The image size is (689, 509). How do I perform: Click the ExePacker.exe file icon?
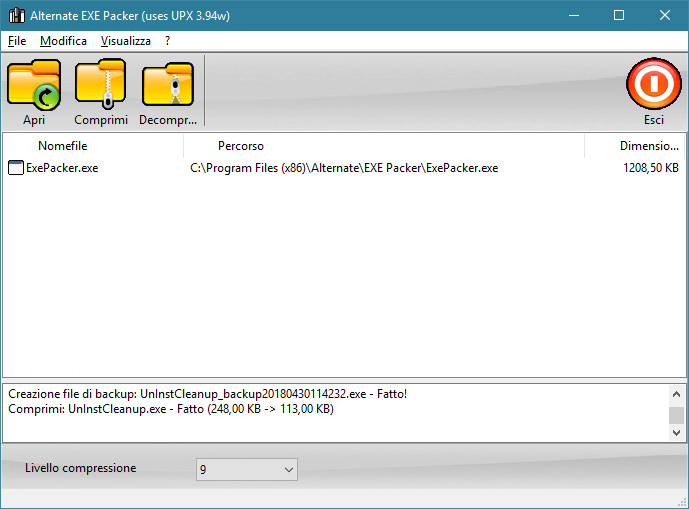click(15, 168)
